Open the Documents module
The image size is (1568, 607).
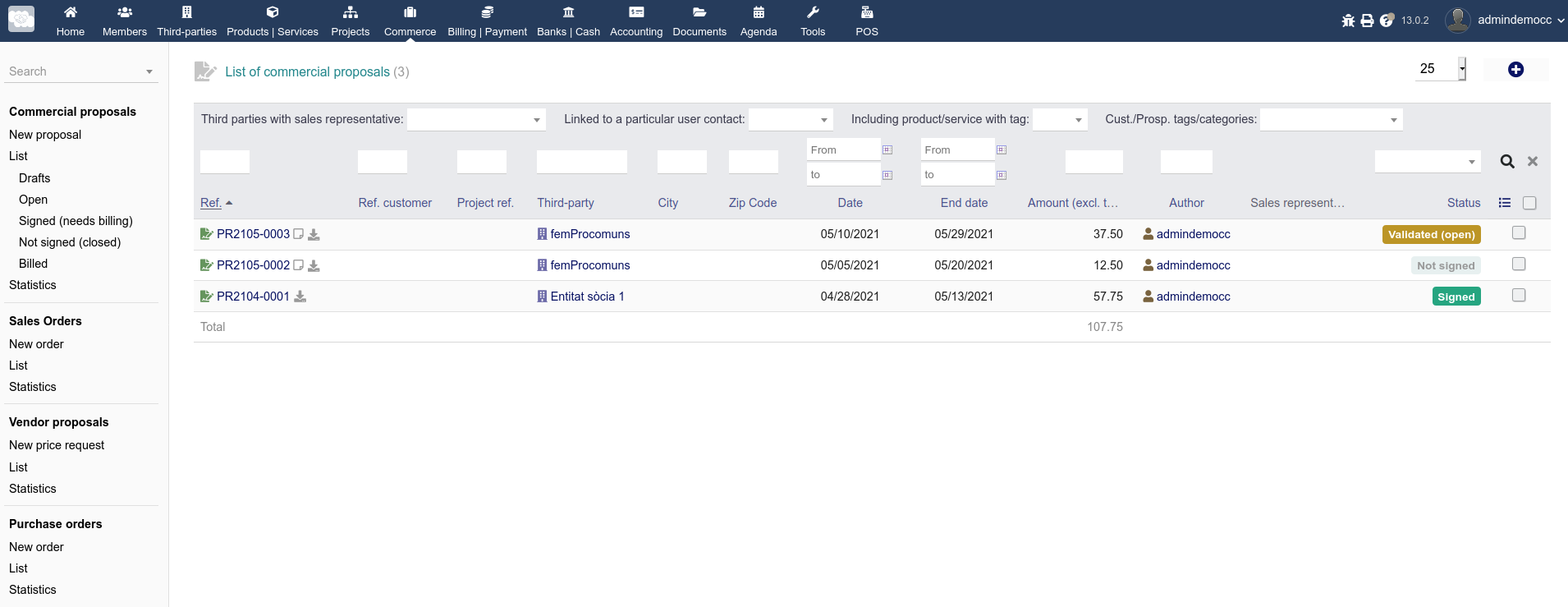point(699,21)
